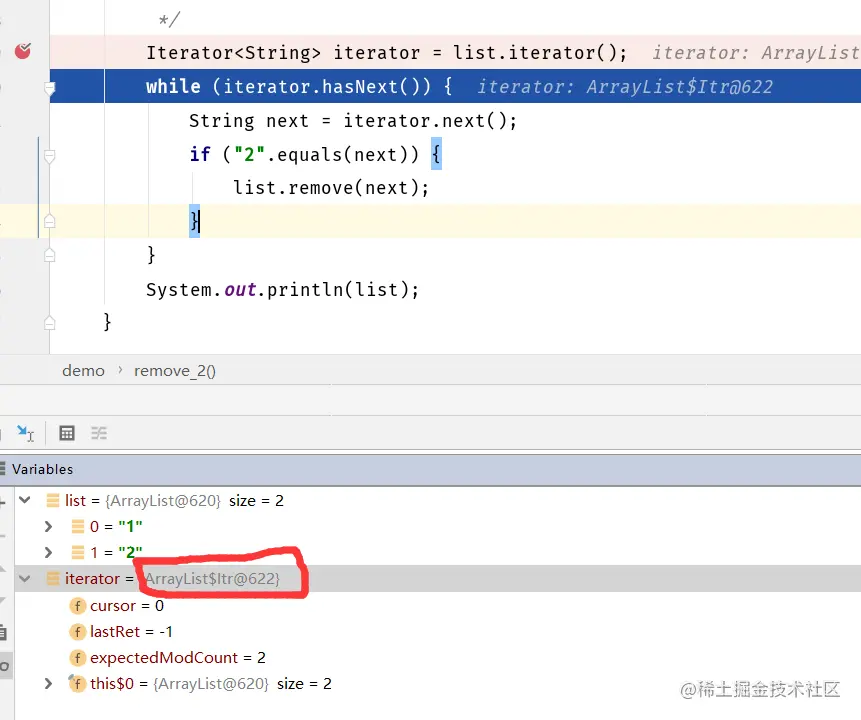
Task: Click demo breadcrumb item
Action: click(83, 371)
